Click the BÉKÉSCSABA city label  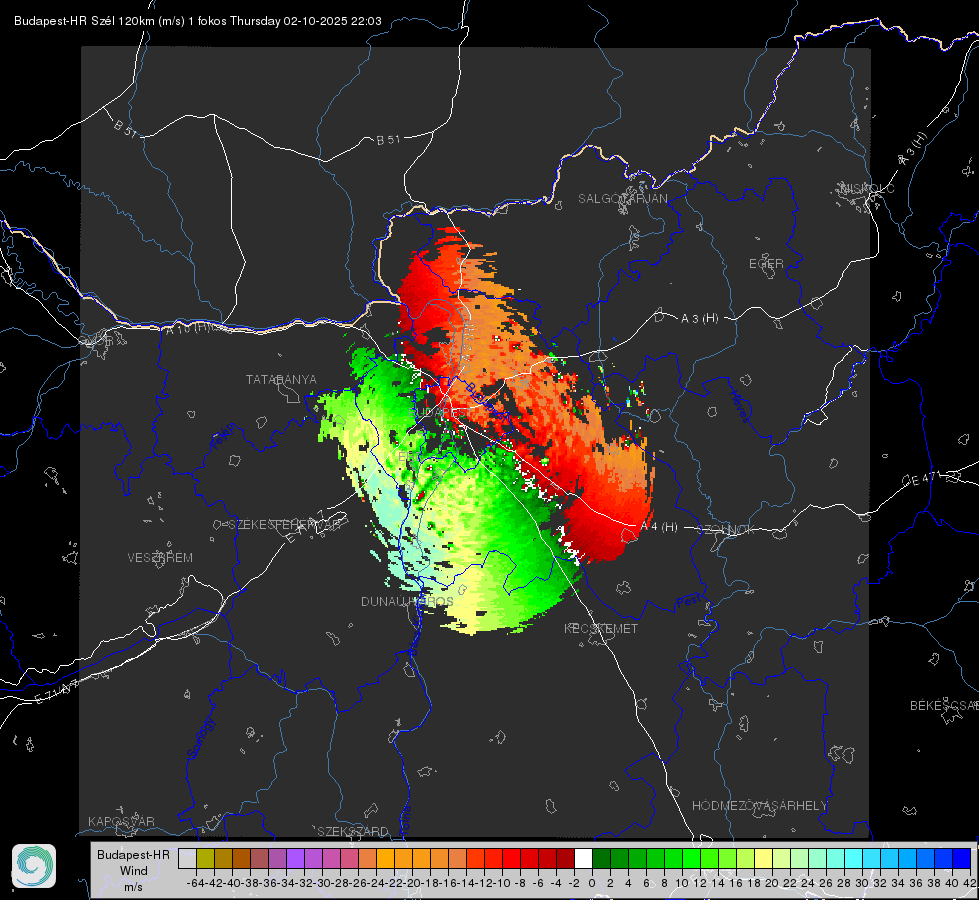(x=944, y=705)
